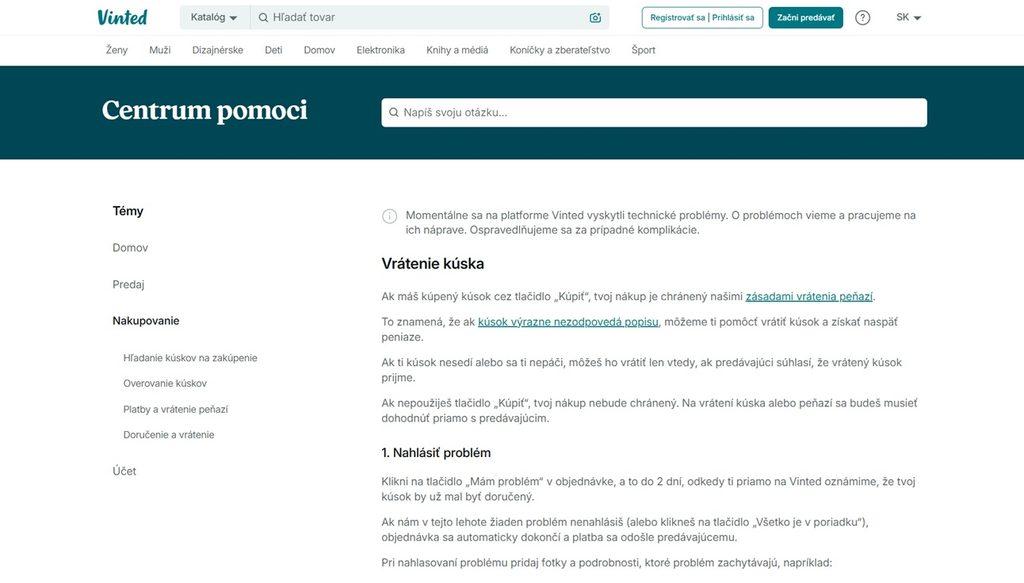Screen dimensions: 1024x583
Task: Click the magnifier icon in product search
Action: (x=263, y=18)
